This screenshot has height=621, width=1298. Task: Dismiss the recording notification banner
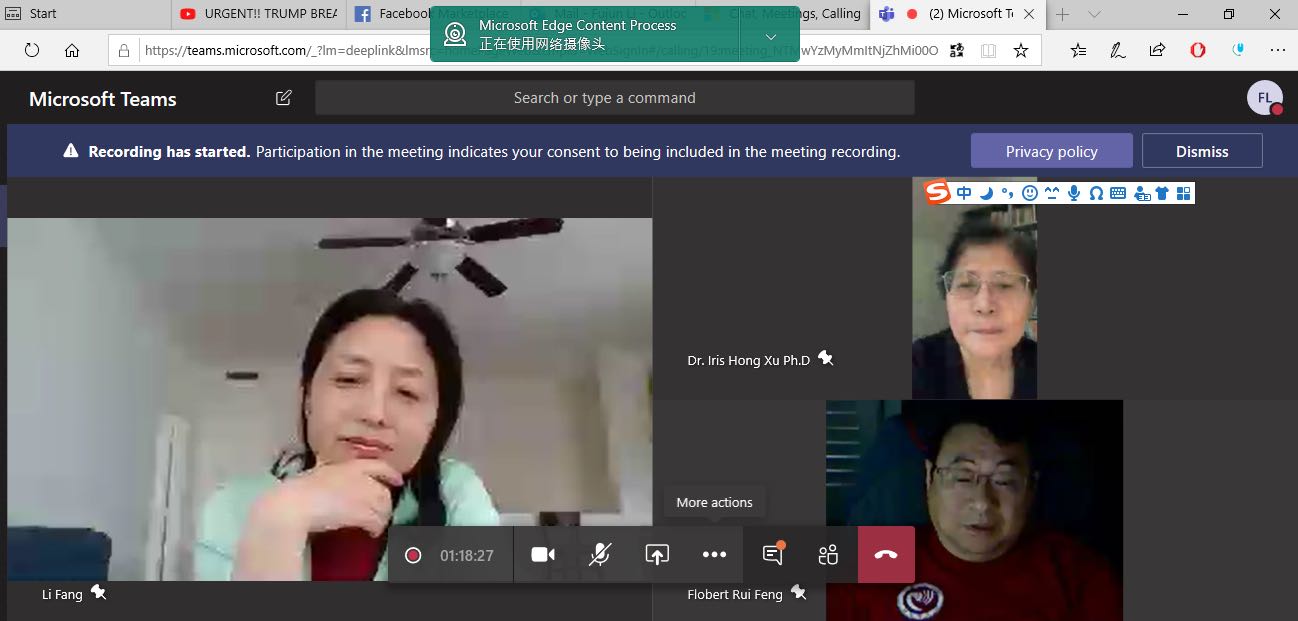coord(1202,151)
